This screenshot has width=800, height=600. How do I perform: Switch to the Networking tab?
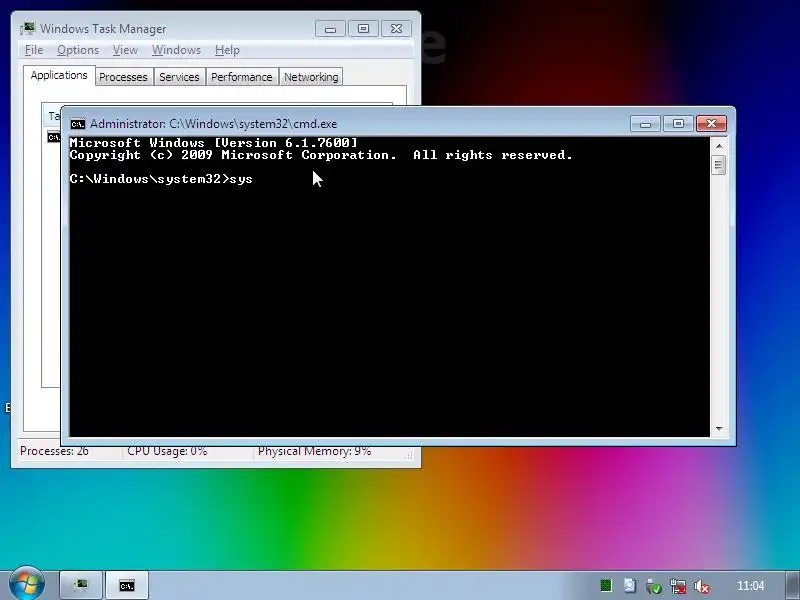311,77
